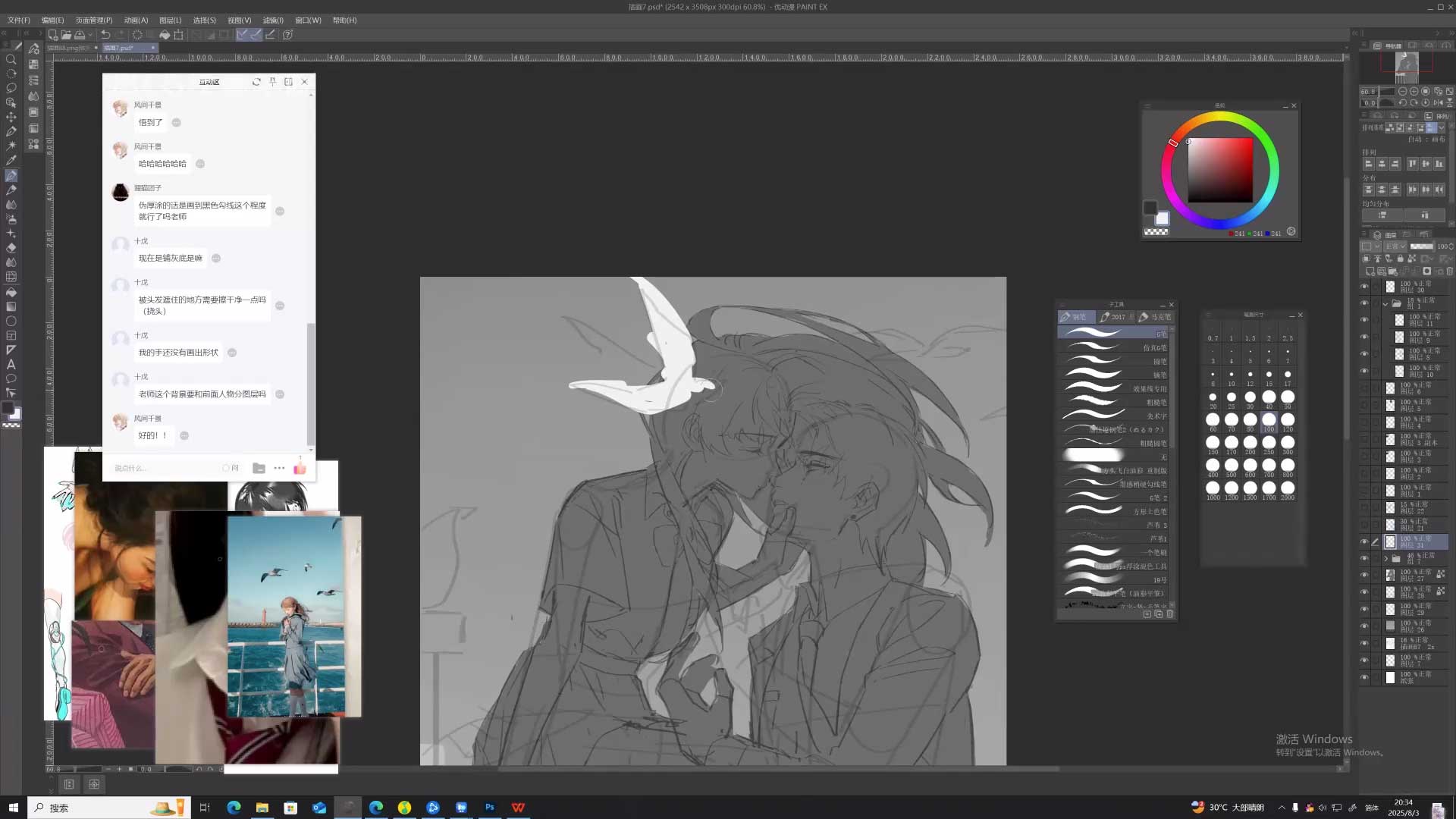Click the red color square in color wheel
Image resolution: width=1456 pixels, height=819 pixels.
(1220, 170)
